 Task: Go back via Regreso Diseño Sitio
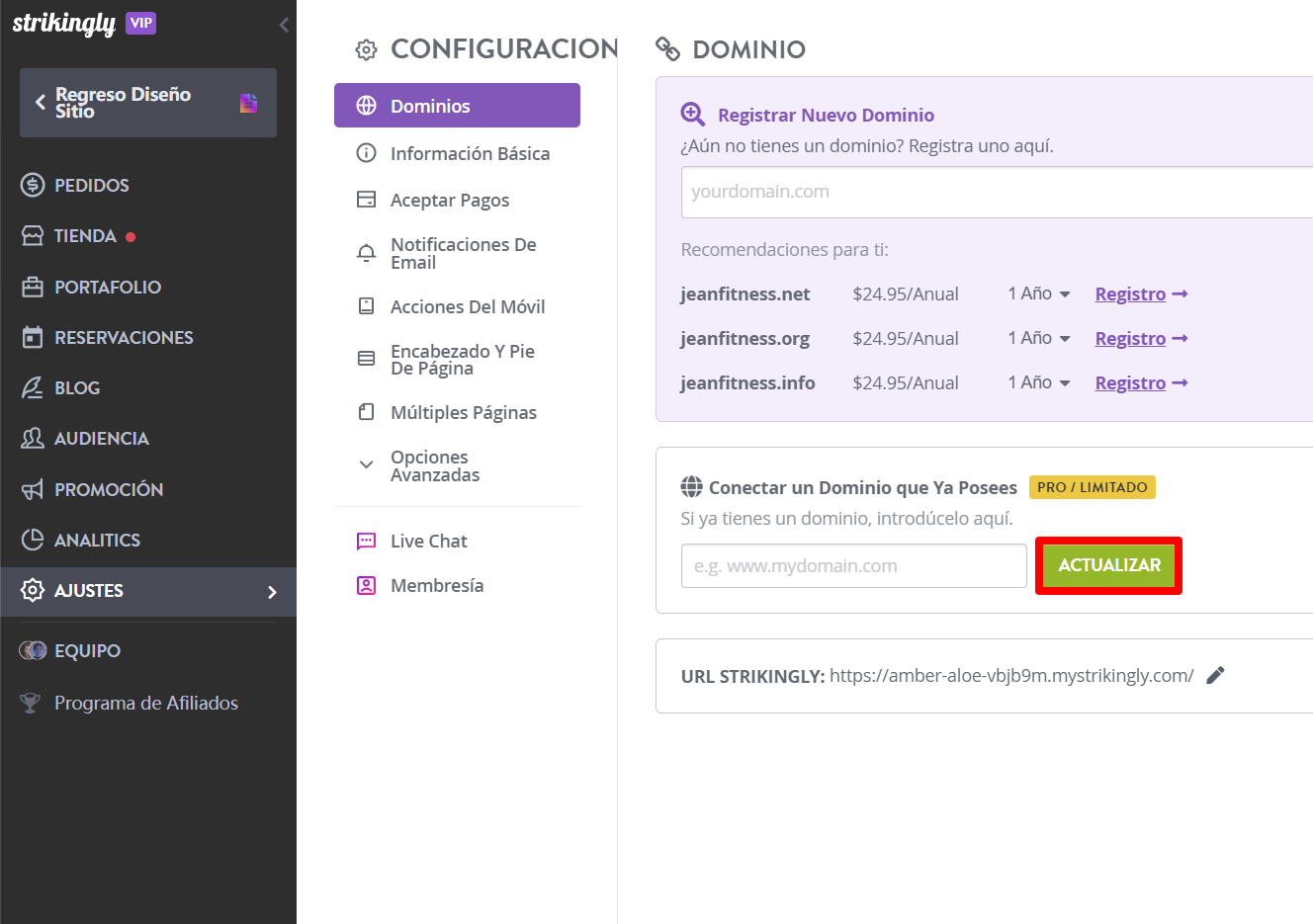148,103
